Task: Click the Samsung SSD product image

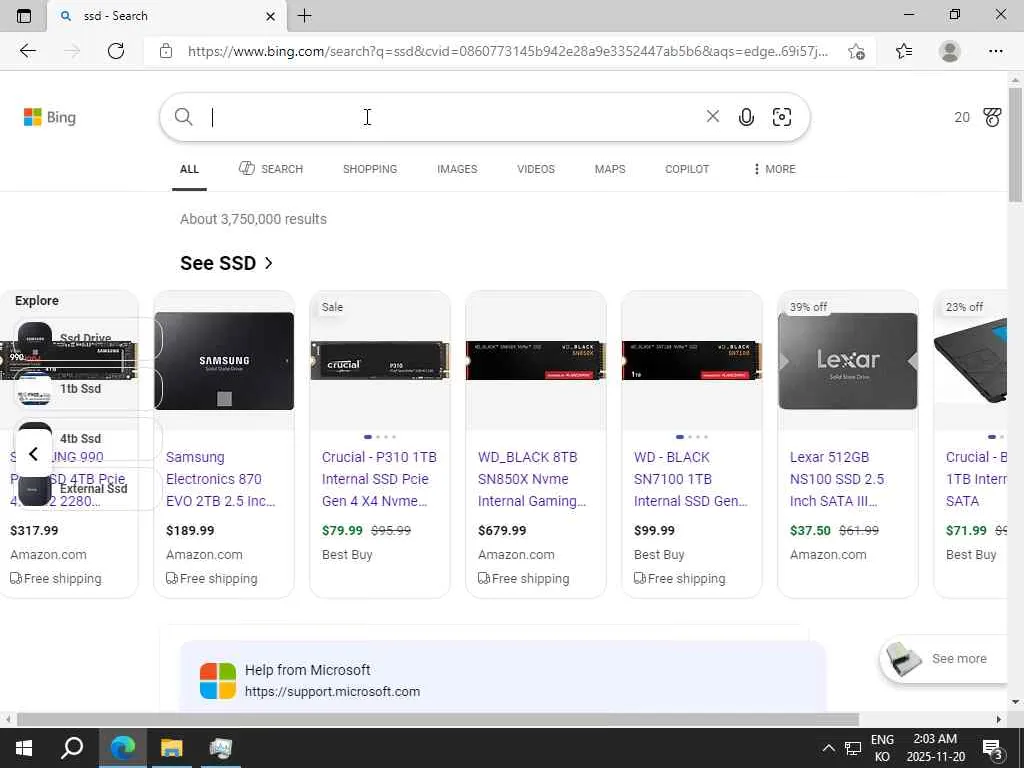Action: 224,361
